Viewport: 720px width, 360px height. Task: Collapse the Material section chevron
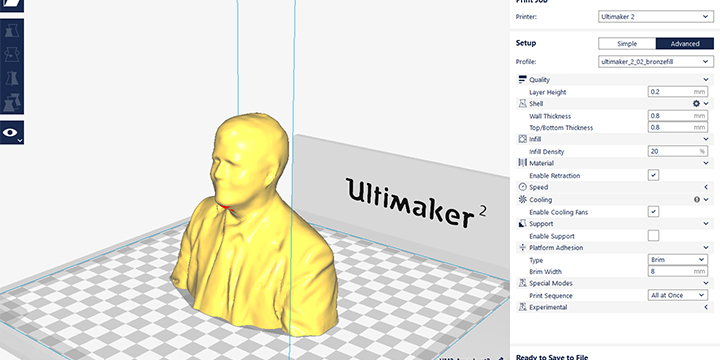tap(706, 163)
